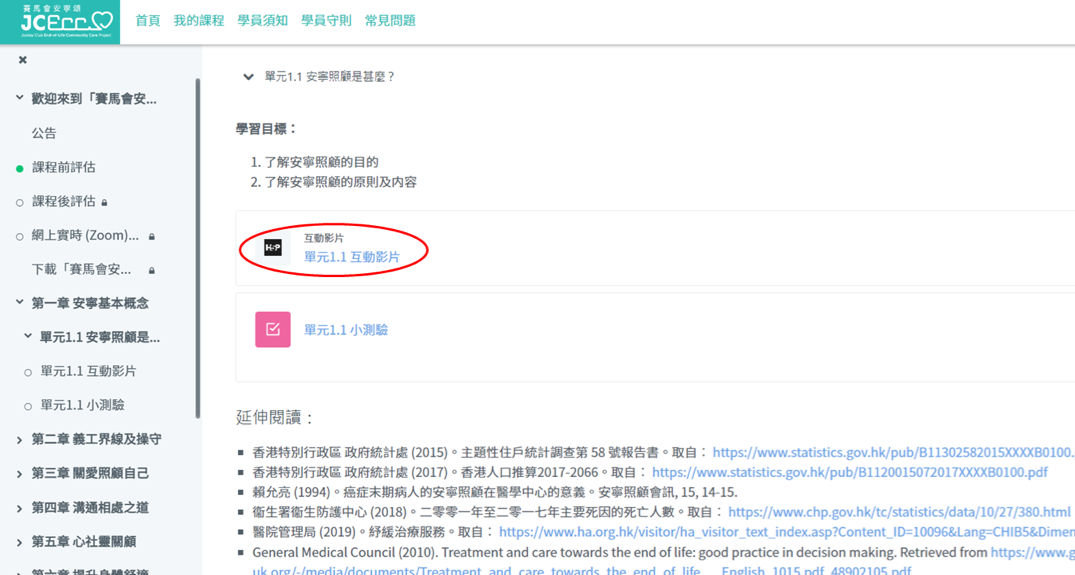Open the 單元1.1 互動影片 link
The width and height of the screenshot is (1075, 575).
click(351, 257)
